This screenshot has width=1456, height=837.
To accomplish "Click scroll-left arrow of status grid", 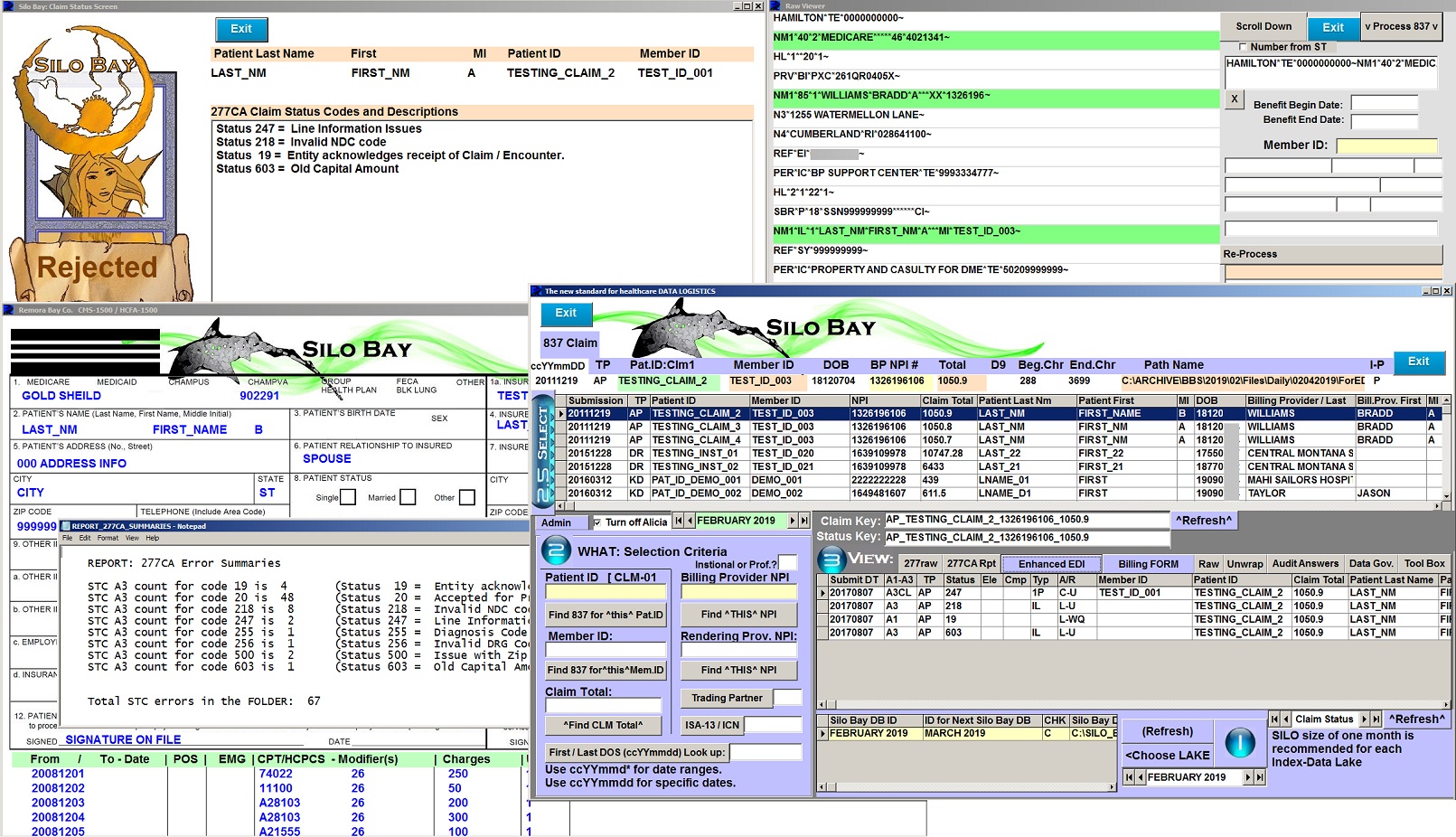I will point(822,705).
